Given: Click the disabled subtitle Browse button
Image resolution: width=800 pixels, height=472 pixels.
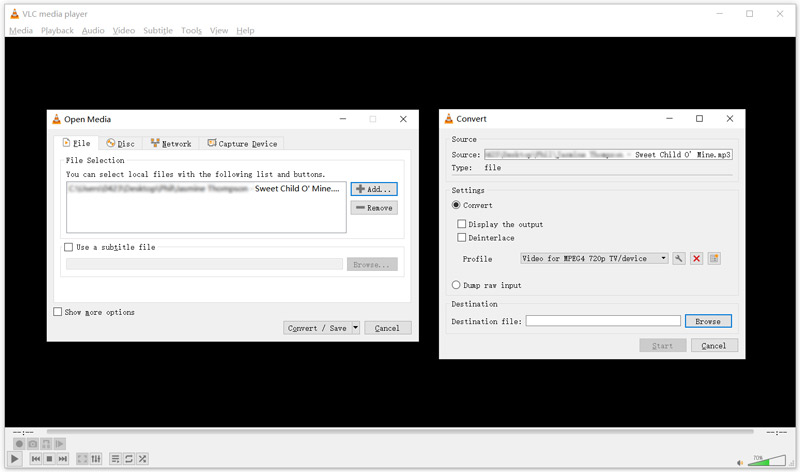Looking at the screenshot, I should tap(371, 264).
